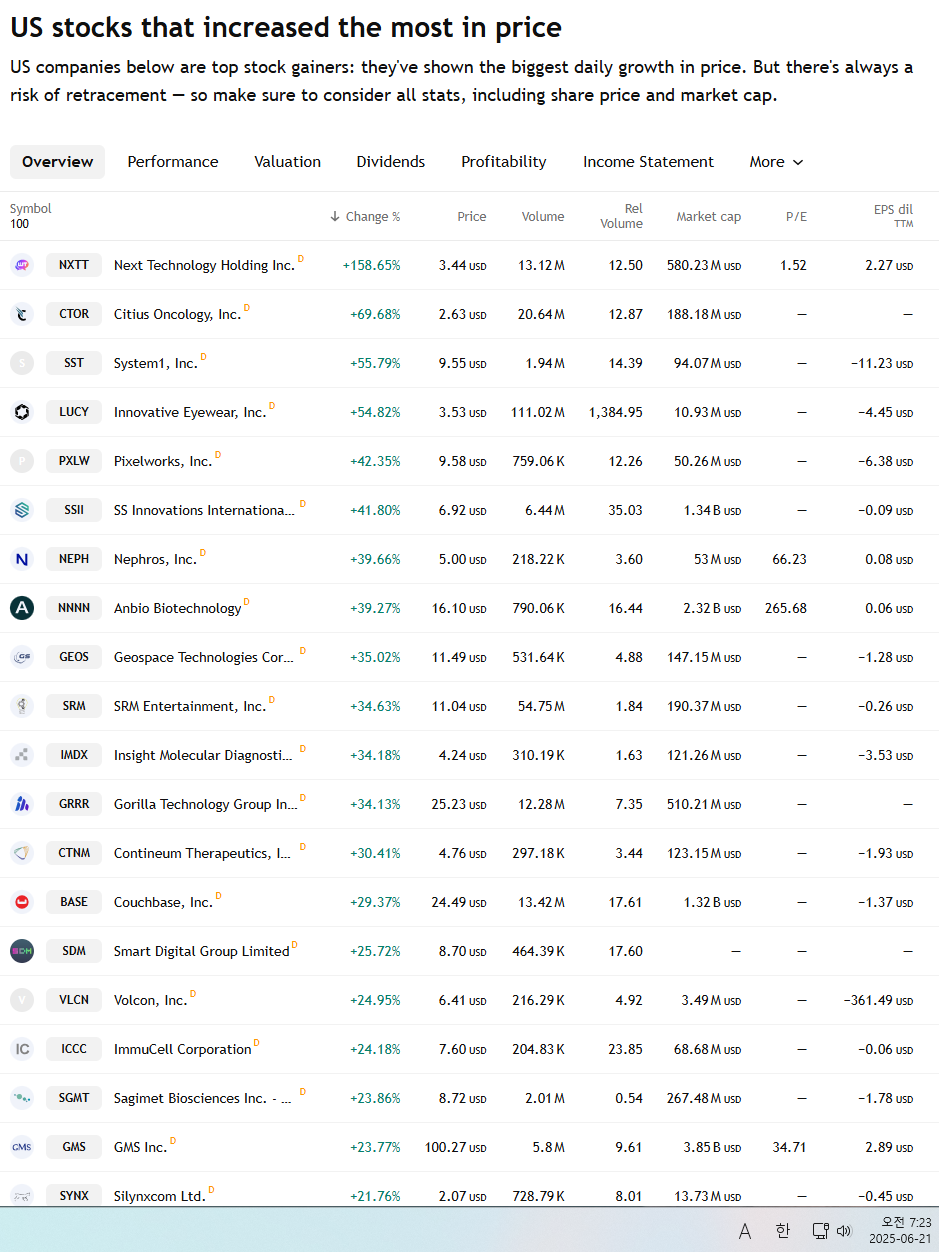
Task: Click the Sagimet Biosciences logo icon
Action: pos(22,1098)
